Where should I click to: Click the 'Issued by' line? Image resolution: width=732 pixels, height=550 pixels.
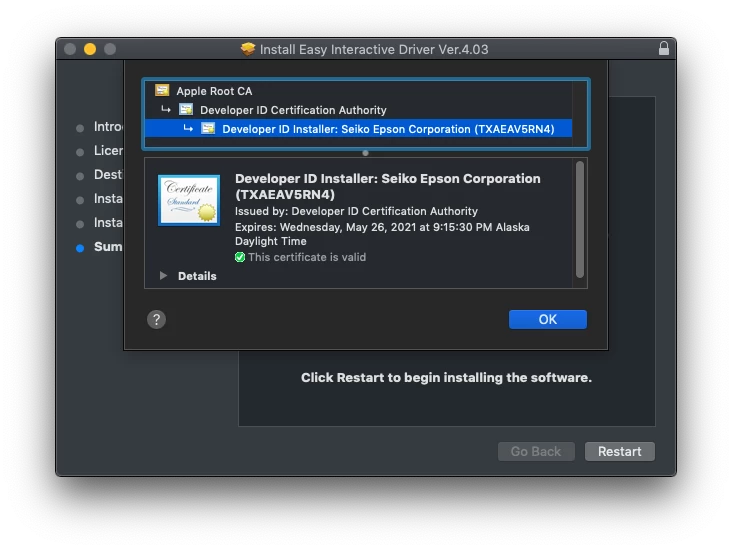(x=356, y=211)
